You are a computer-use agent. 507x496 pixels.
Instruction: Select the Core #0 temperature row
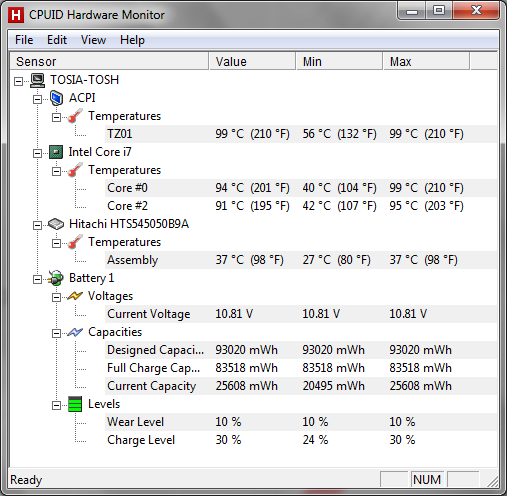[x=301, y=188]
